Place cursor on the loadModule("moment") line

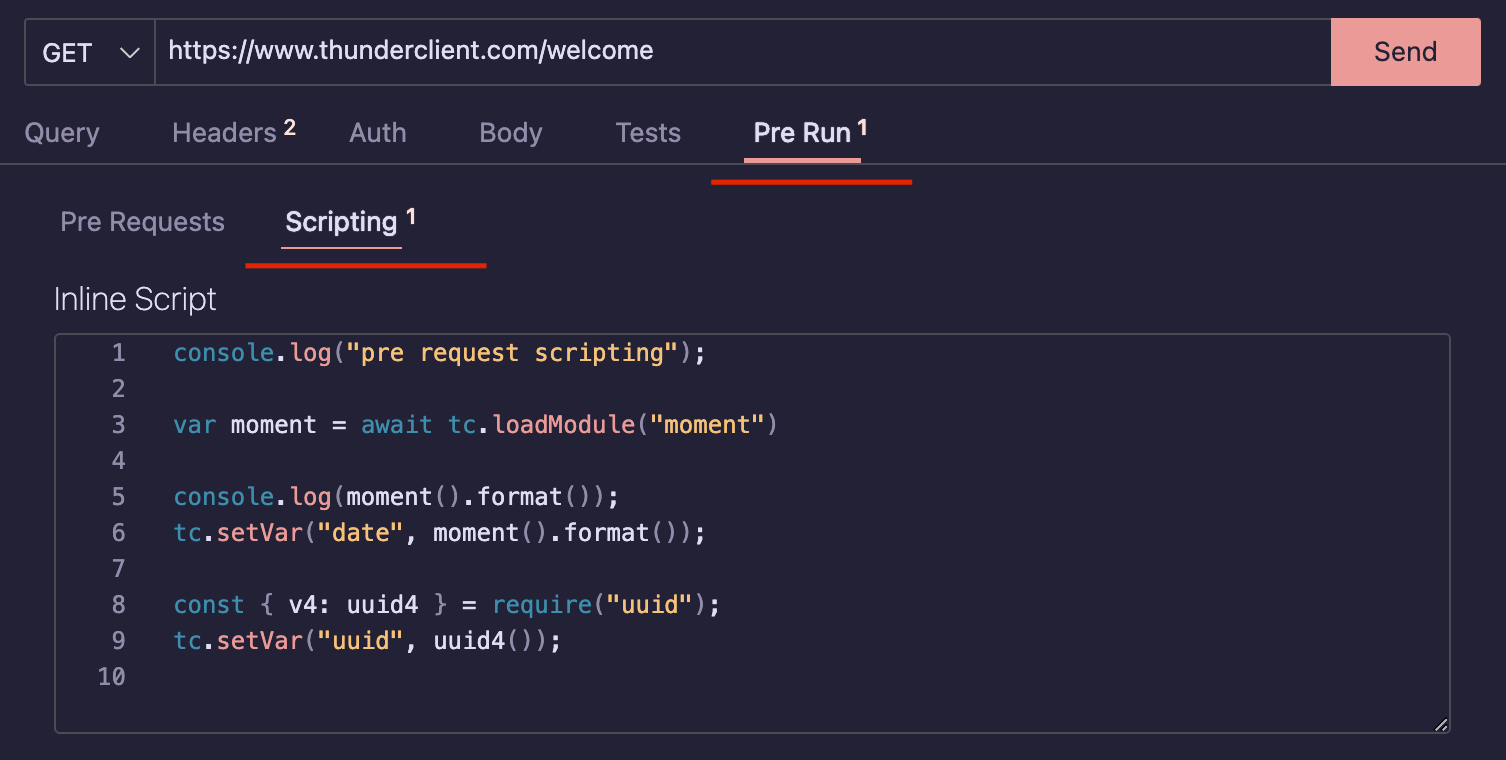(x=475, y=425)
